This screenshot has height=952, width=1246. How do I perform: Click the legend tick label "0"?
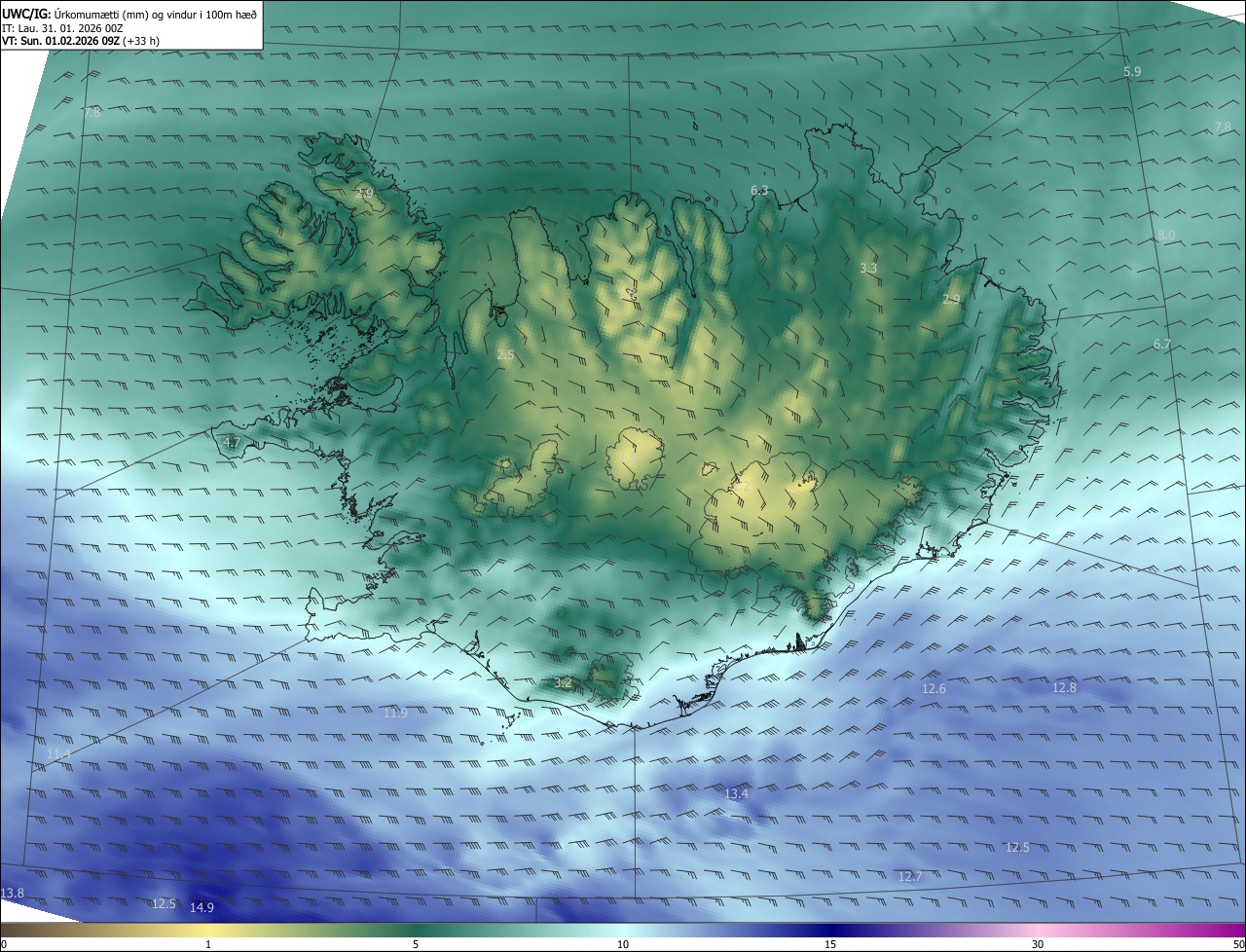(4, 945)
